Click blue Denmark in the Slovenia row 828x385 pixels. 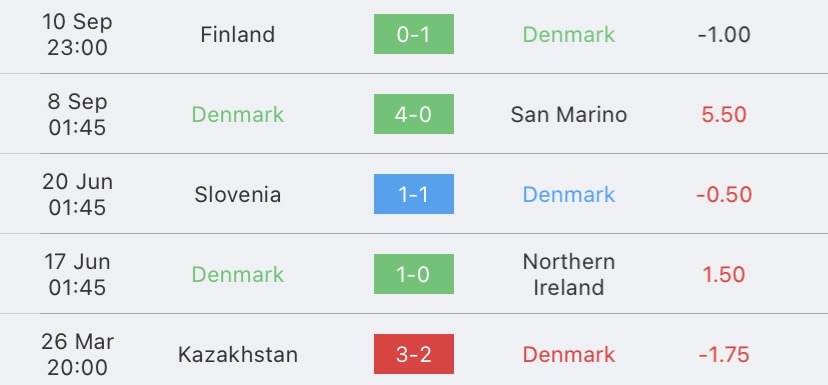pos(569,194)
